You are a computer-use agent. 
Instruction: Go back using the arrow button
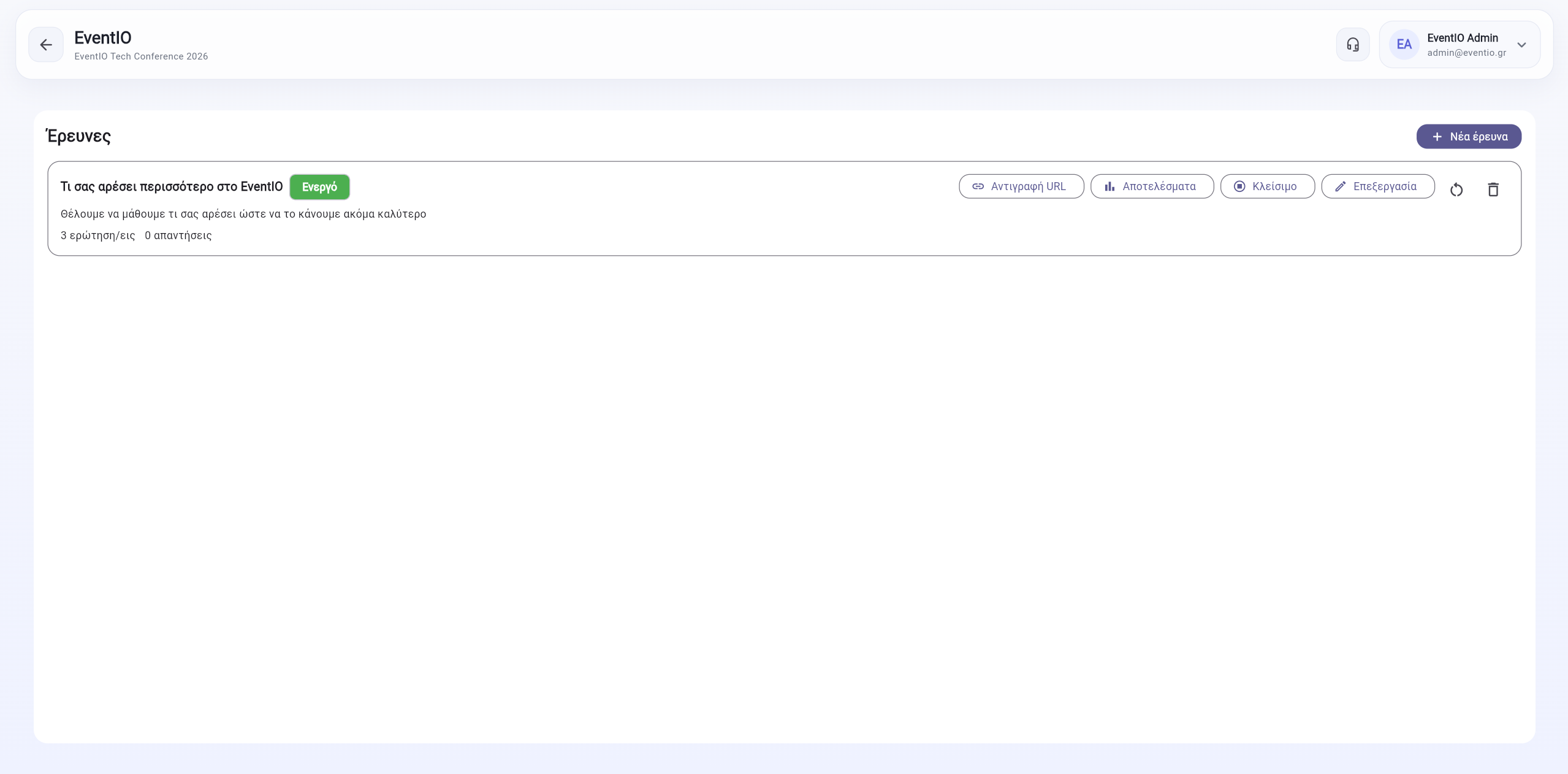click(x=46, y=45)
